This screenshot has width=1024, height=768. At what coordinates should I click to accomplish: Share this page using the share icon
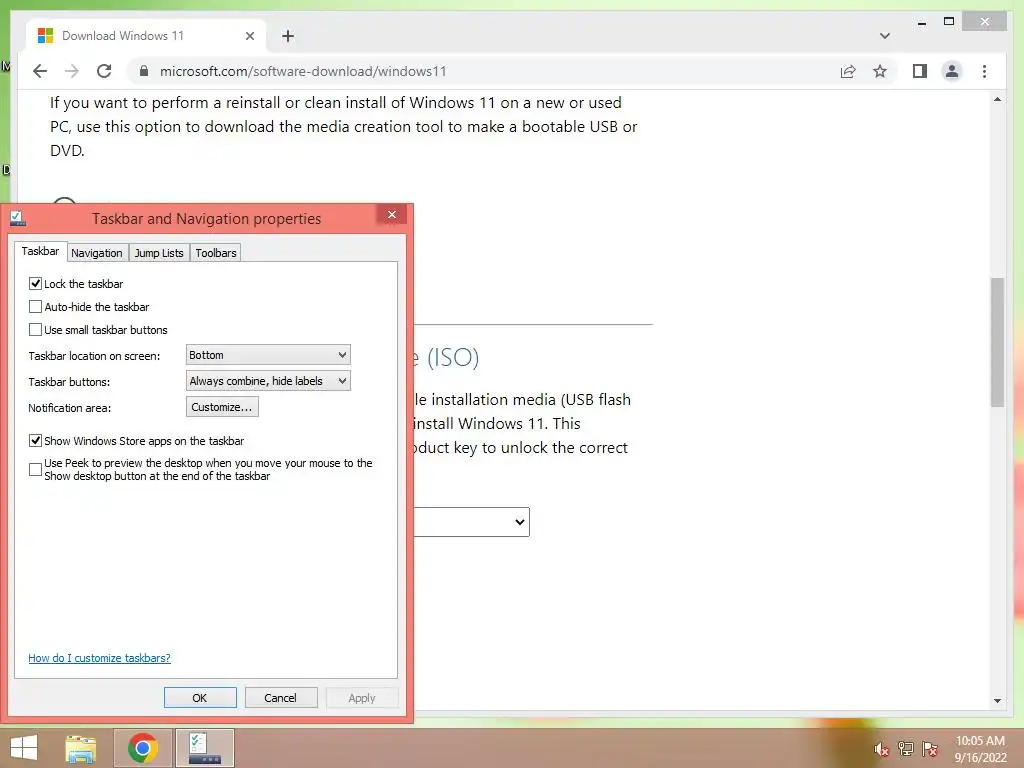(x=848, y=71)
